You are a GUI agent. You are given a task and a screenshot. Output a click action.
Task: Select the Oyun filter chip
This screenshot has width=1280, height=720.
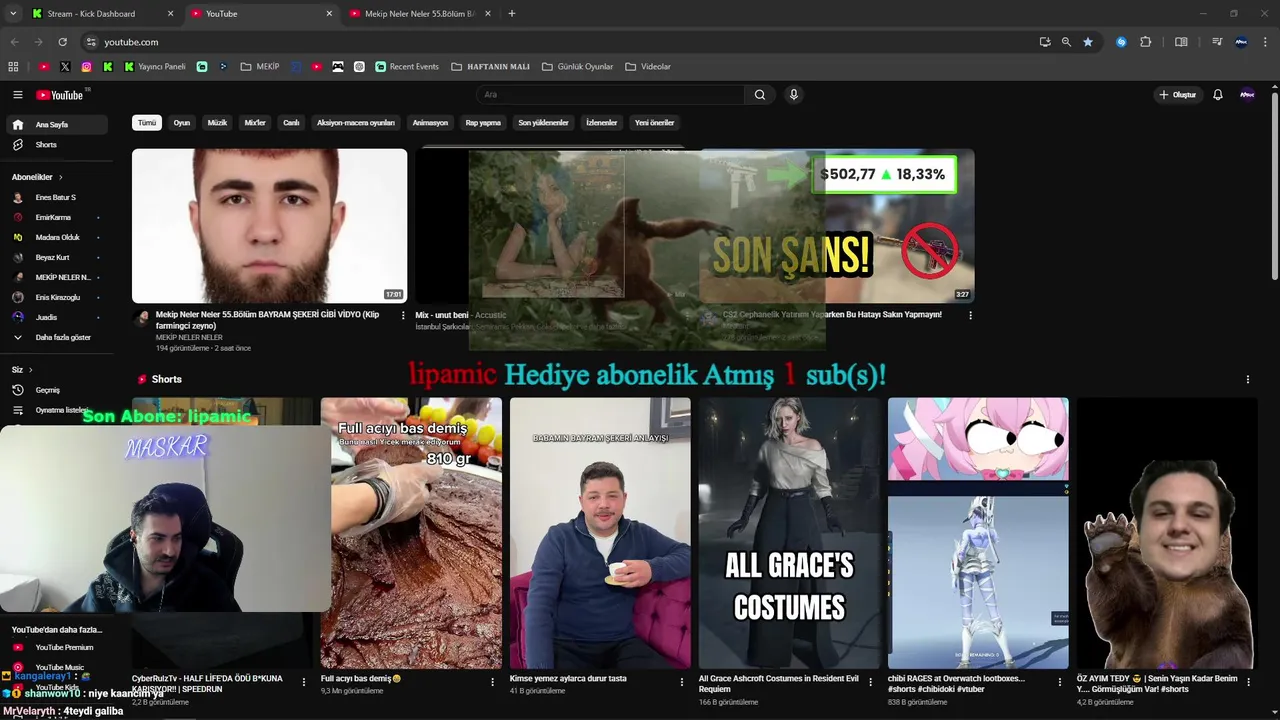(x=182, y=123)
